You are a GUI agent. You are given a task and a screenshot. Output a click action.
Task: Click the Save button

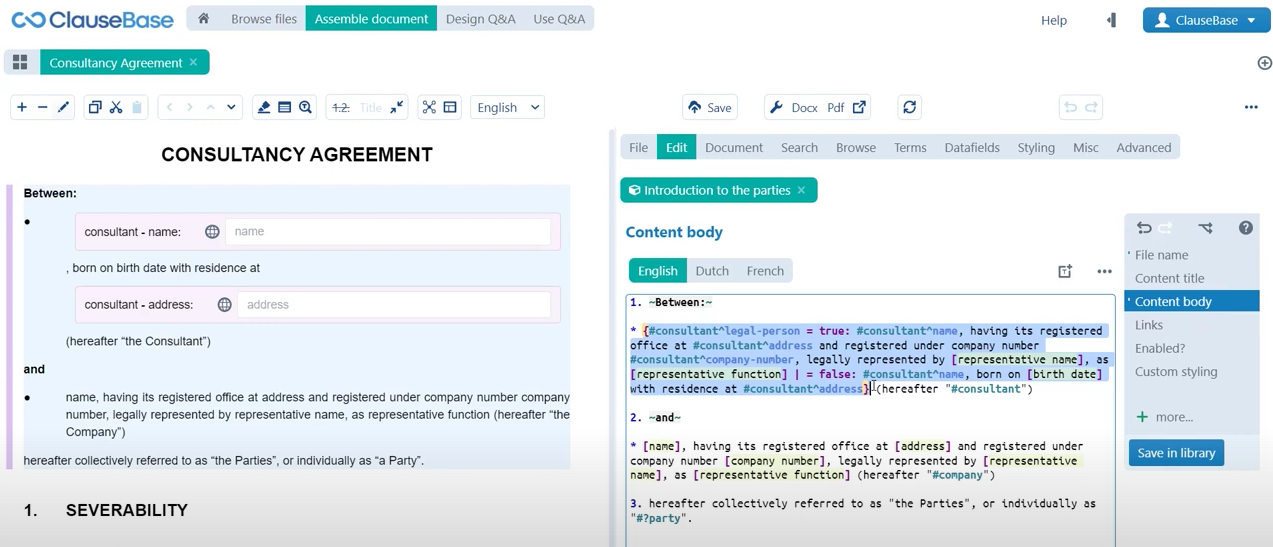710,107
